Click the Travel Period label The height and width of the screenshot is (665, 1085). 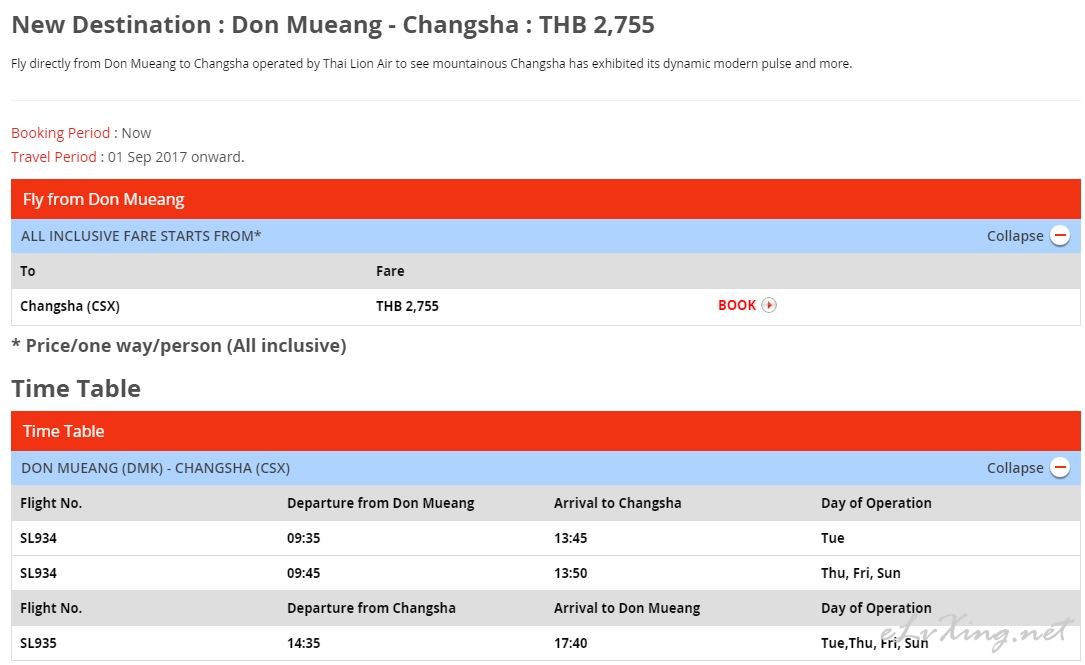point(53,157)
